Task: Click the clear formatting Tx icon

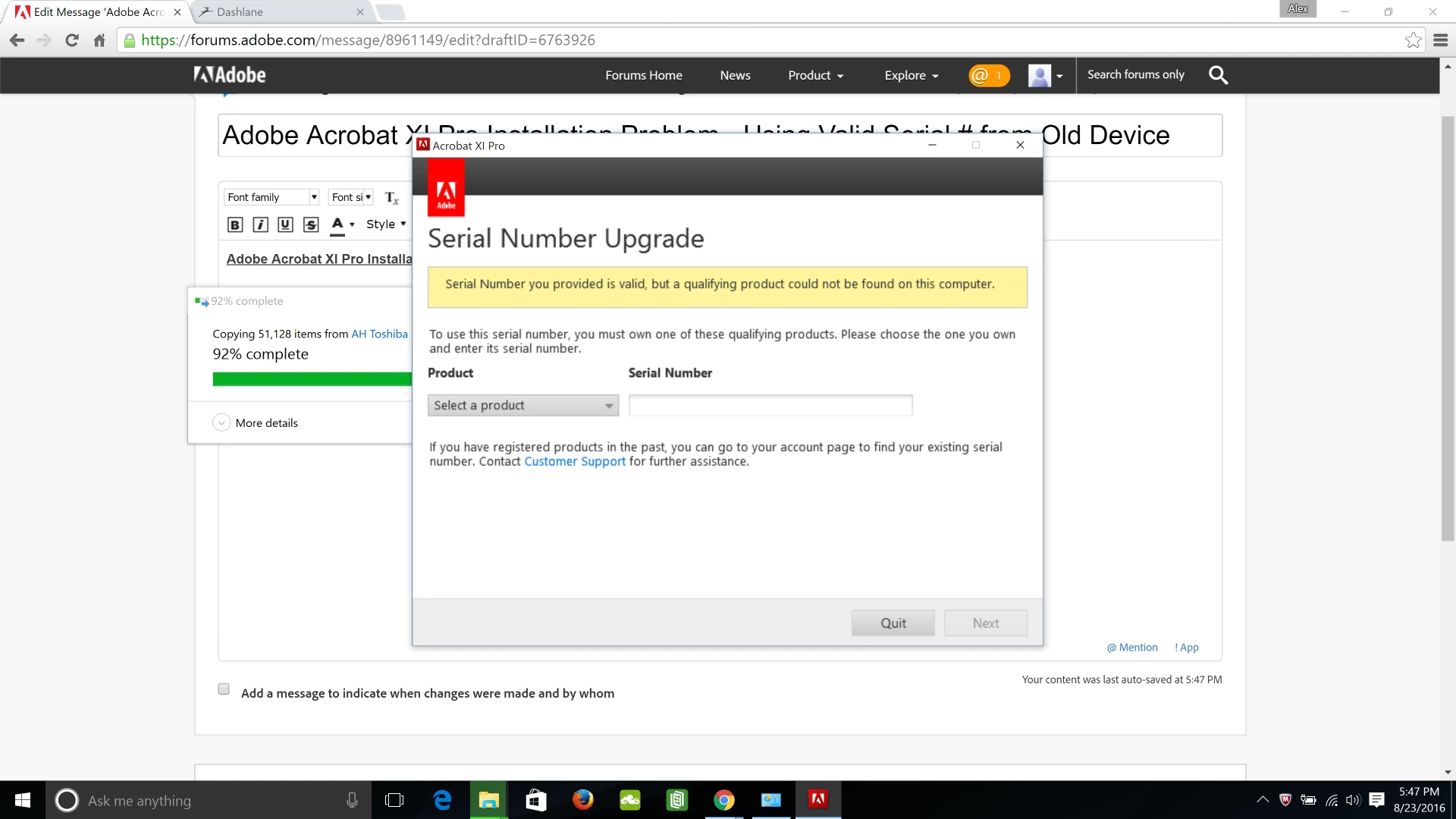Action: pos(391,198)
